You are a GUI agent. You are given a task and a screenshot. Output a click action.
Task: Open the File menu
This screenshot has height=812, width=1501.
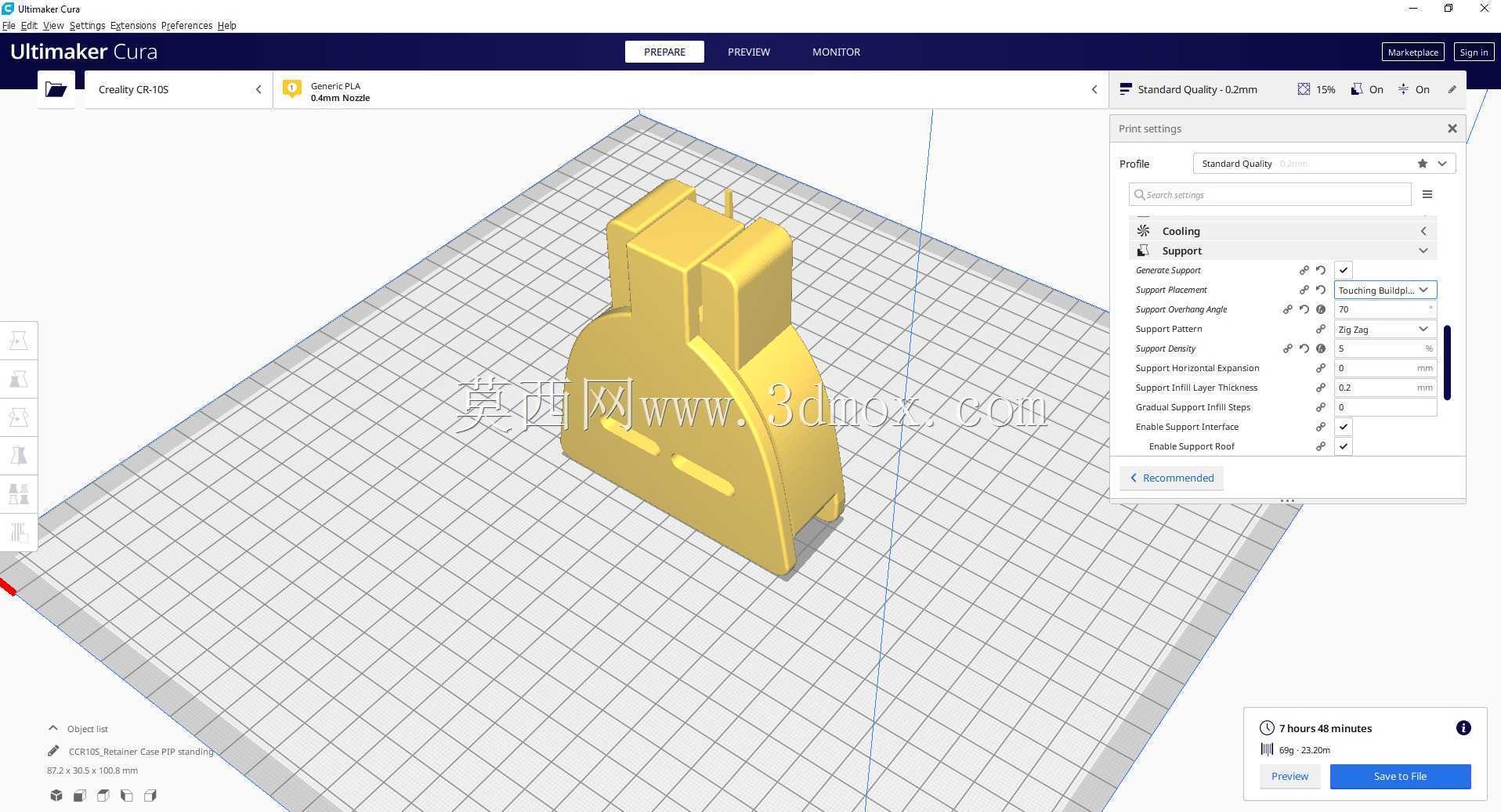(x=9, y=25)
